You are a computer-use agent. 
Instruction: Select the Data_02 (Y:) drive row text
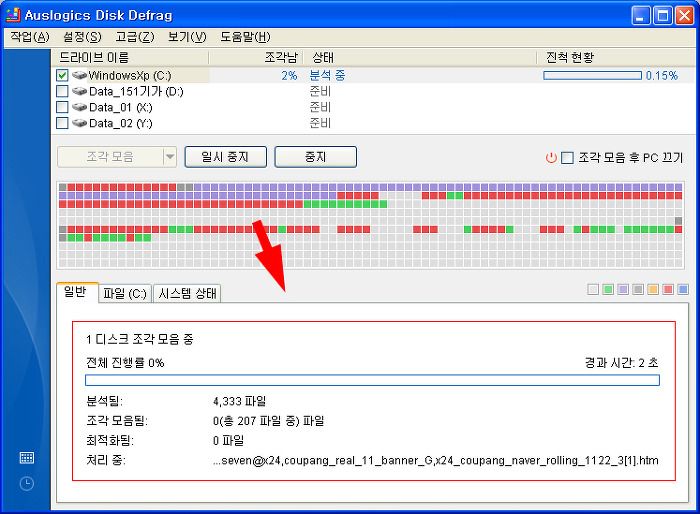pos(121,123)
